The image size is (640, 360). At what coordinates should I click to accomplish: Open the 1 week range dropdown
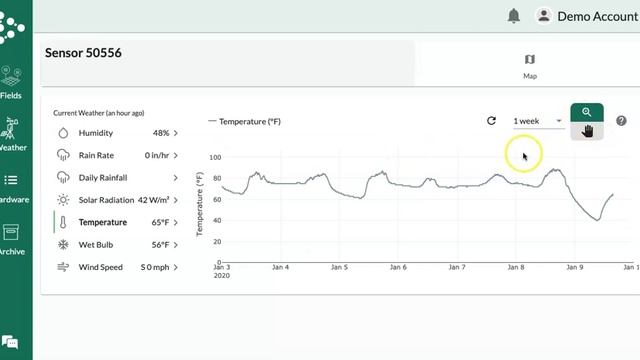[x=538, y=121]
